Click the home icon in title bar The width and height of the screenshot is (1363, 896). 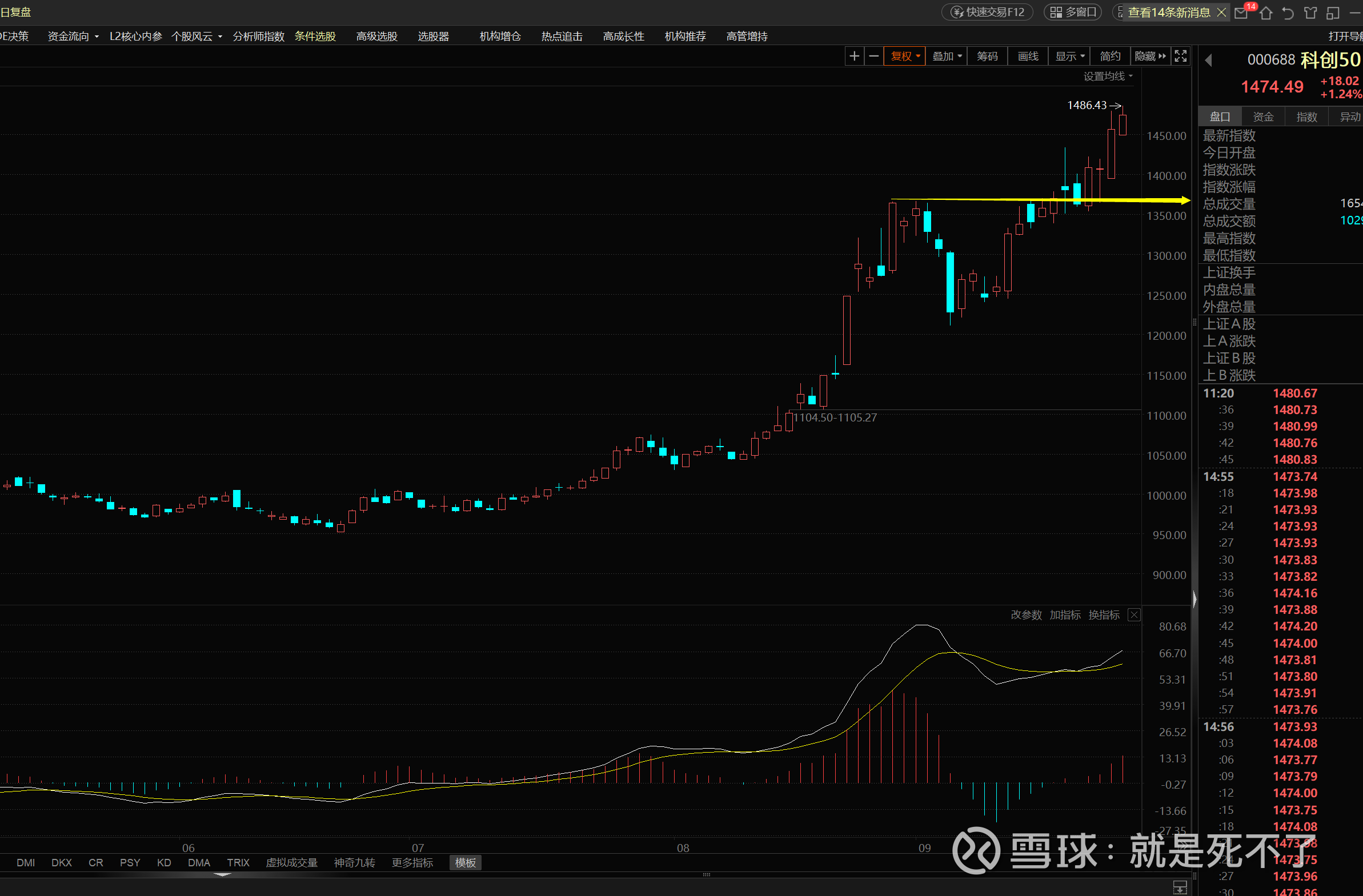click(1266, 13)
